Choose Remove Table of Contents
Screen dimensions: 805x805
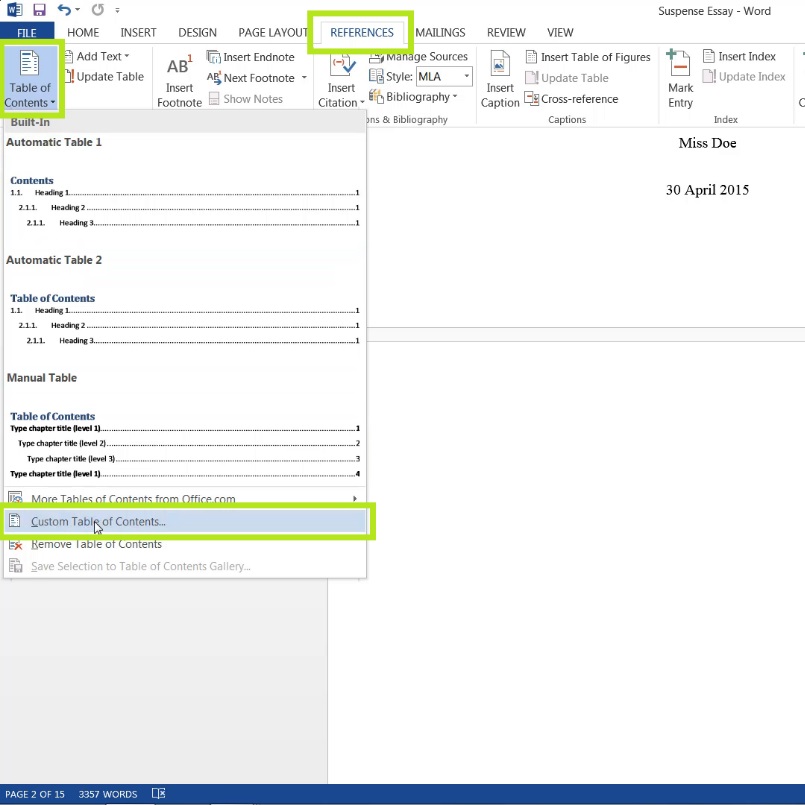pos(184,544)
